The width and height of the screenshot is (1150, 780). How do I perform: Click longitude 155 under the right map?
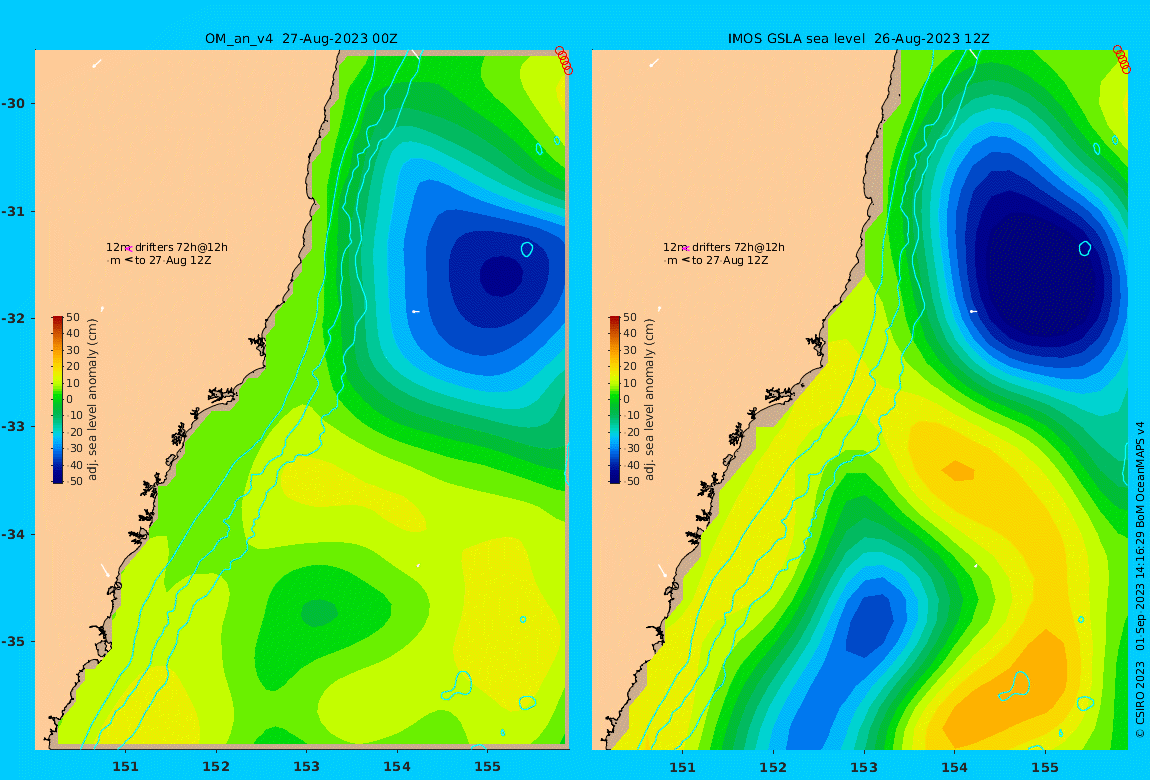pos(1044,767)
